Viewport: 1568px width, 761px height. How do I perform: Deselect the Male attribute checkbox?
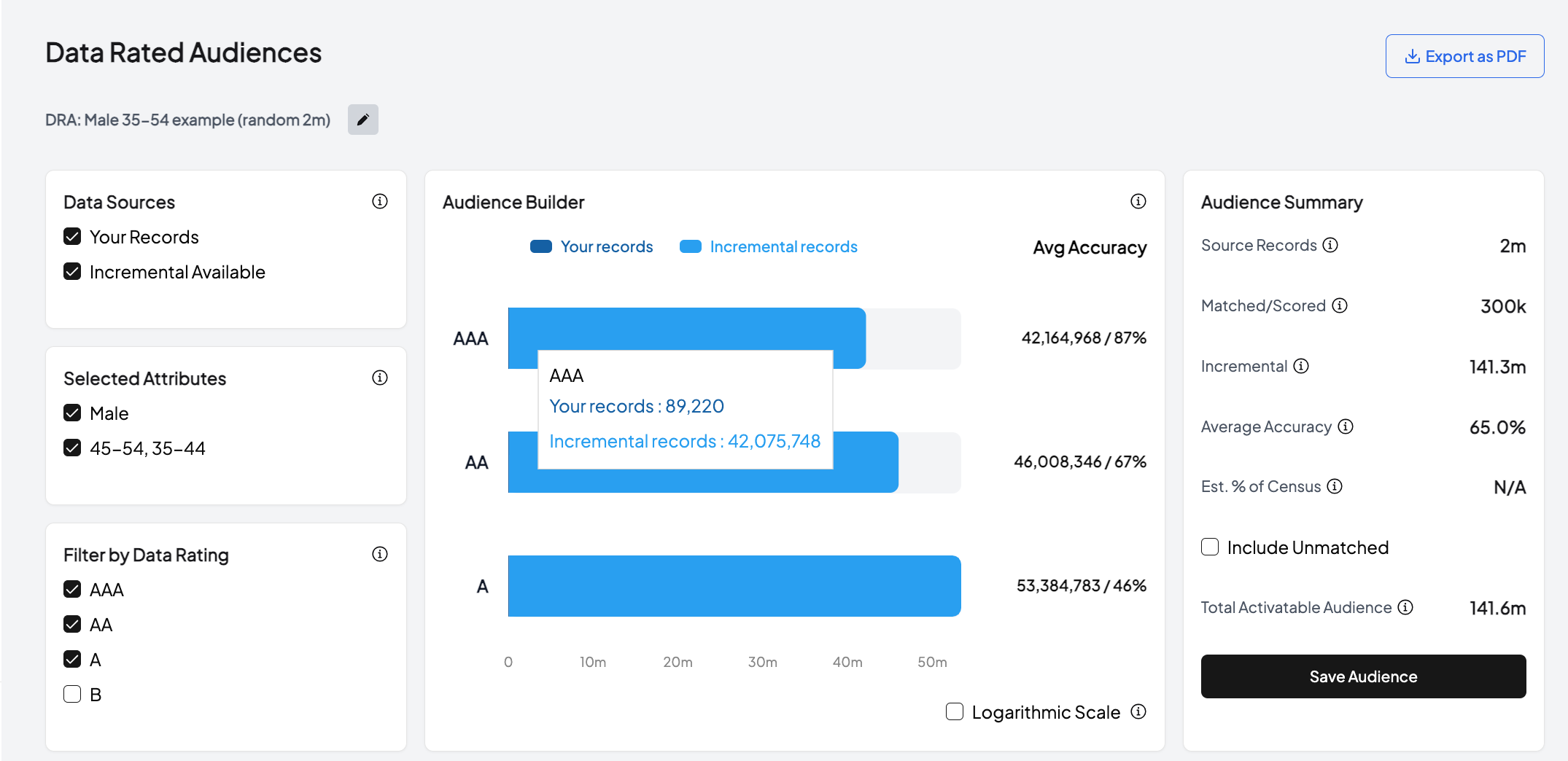72,413
